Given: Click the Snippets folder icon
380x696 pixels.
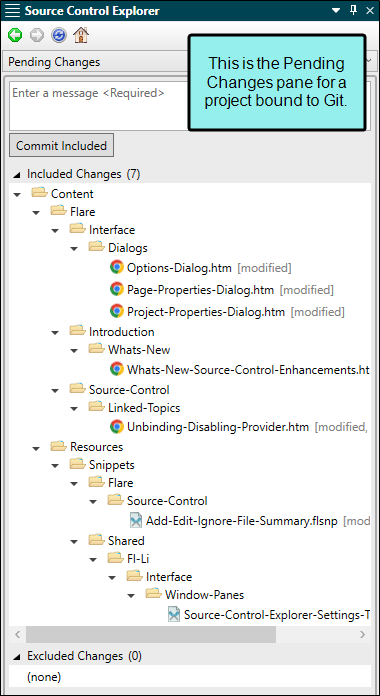Looking at the screenshot, I should coord(77,464).
